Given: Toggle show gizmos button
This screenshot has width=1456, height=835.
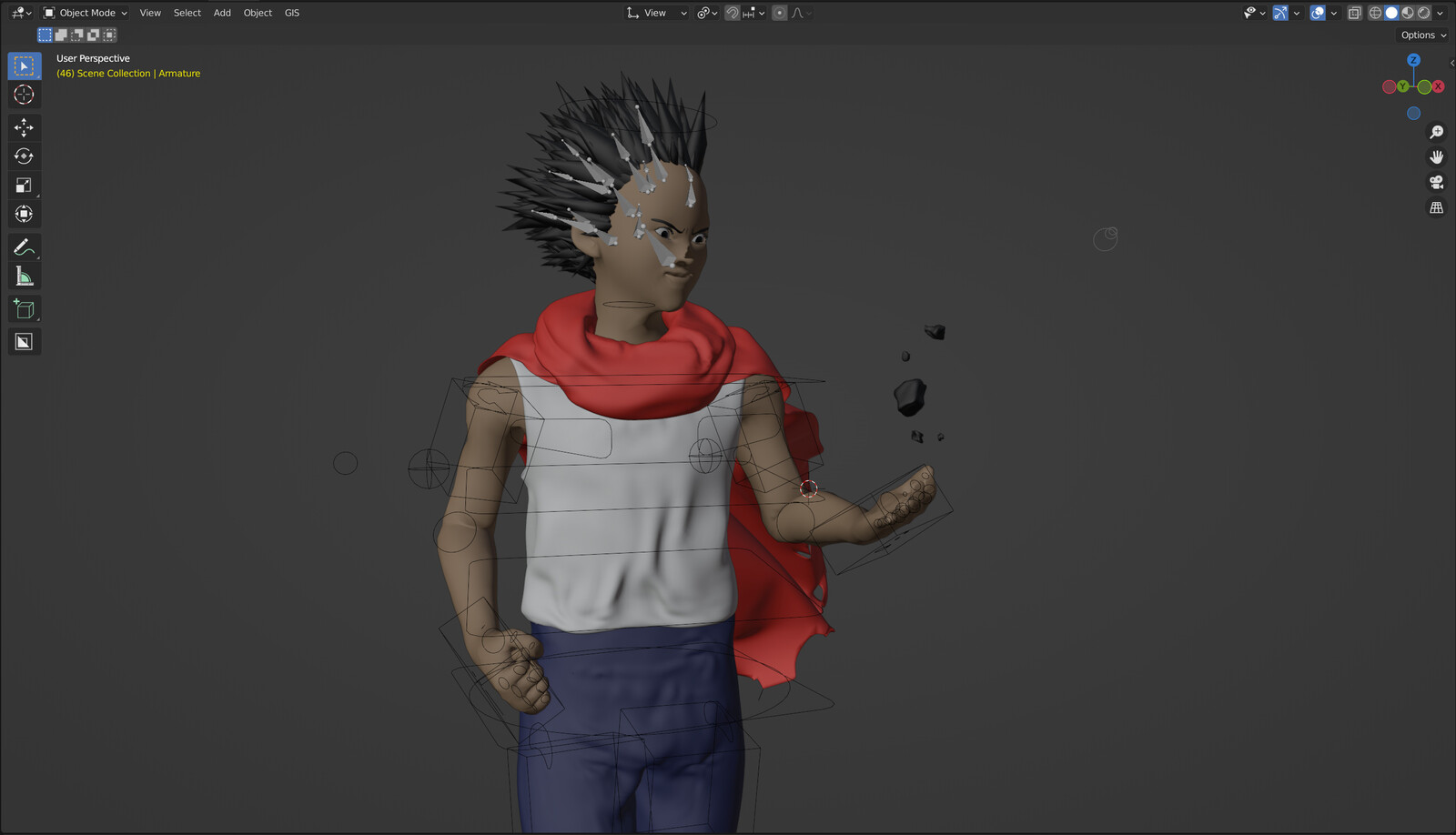Looking at the screenshot, I should pos(1280,13).
